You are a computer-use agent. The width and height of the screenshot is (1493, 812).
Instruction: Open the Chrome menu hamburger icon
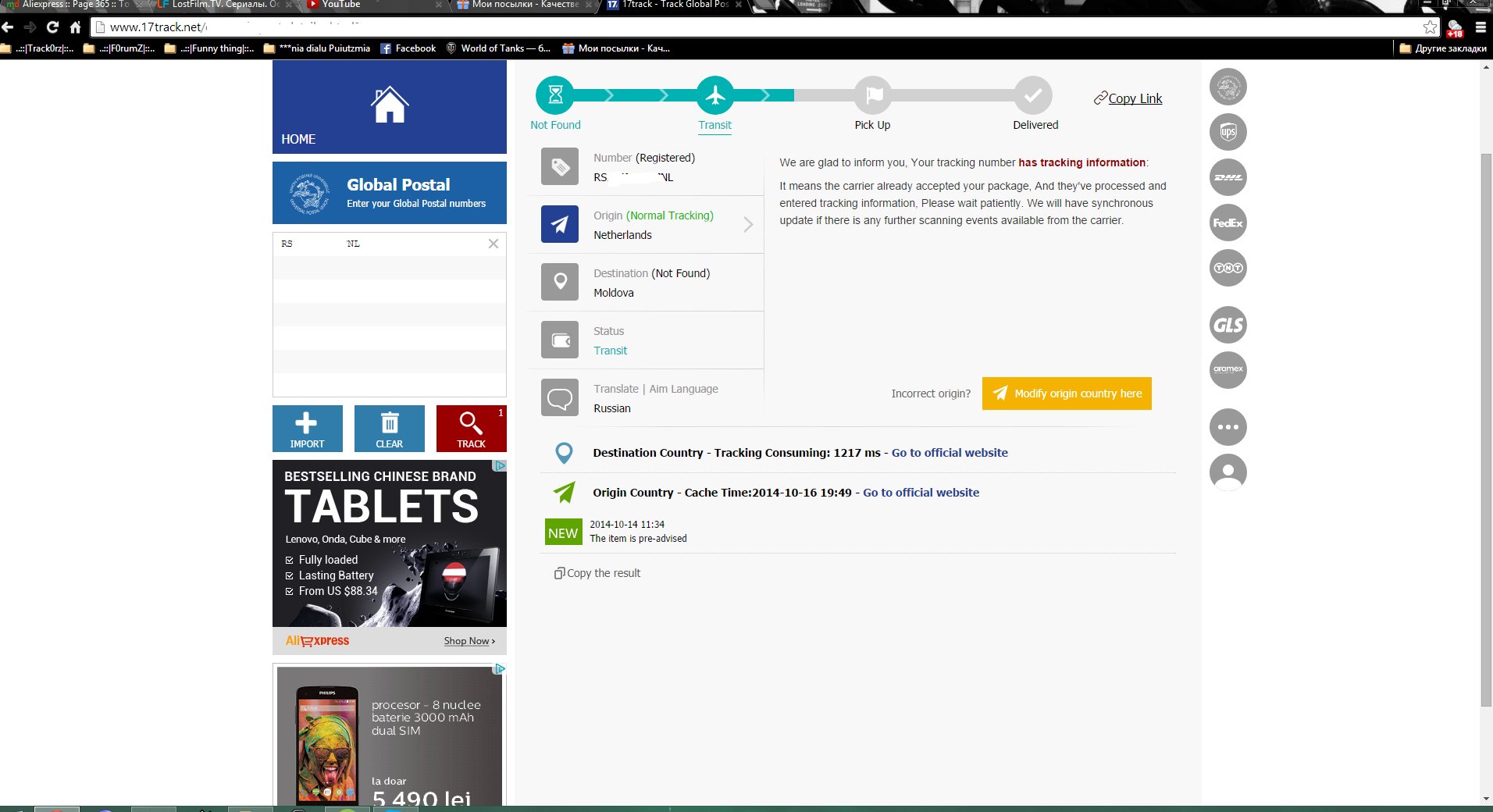1480,27
